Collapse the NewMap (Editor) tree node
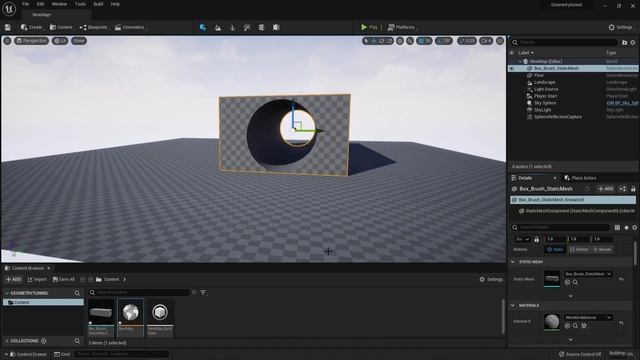 pos(520,62)
